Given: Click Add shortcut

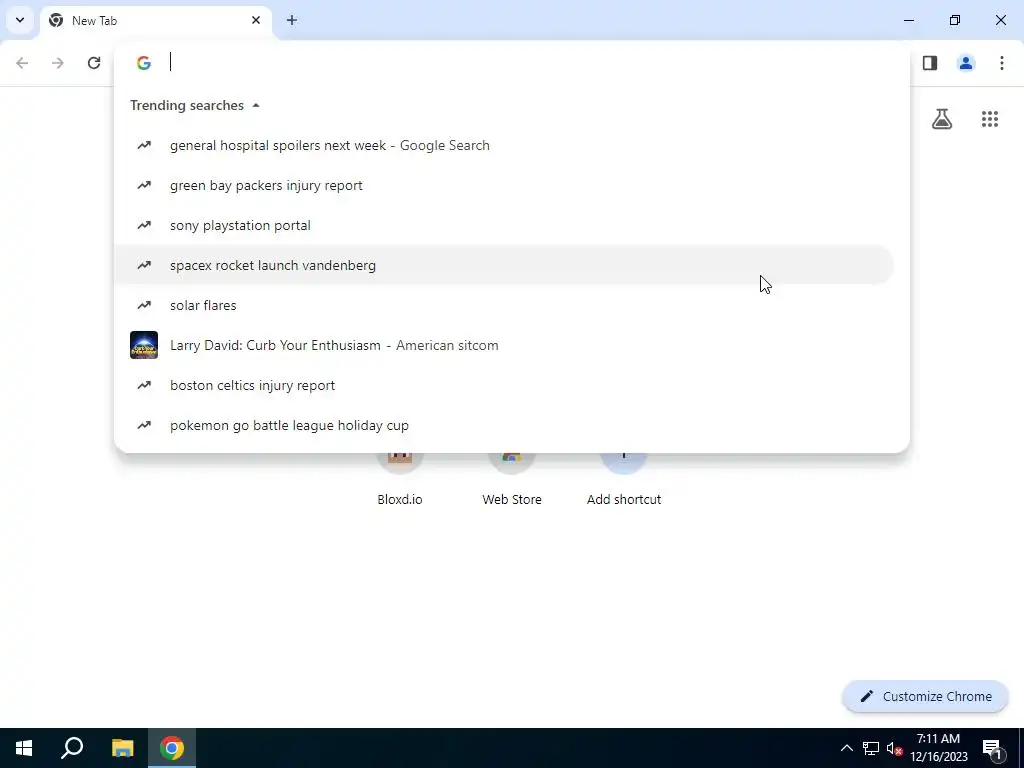Looking at the screenshot, I should (x=624, y=480).
